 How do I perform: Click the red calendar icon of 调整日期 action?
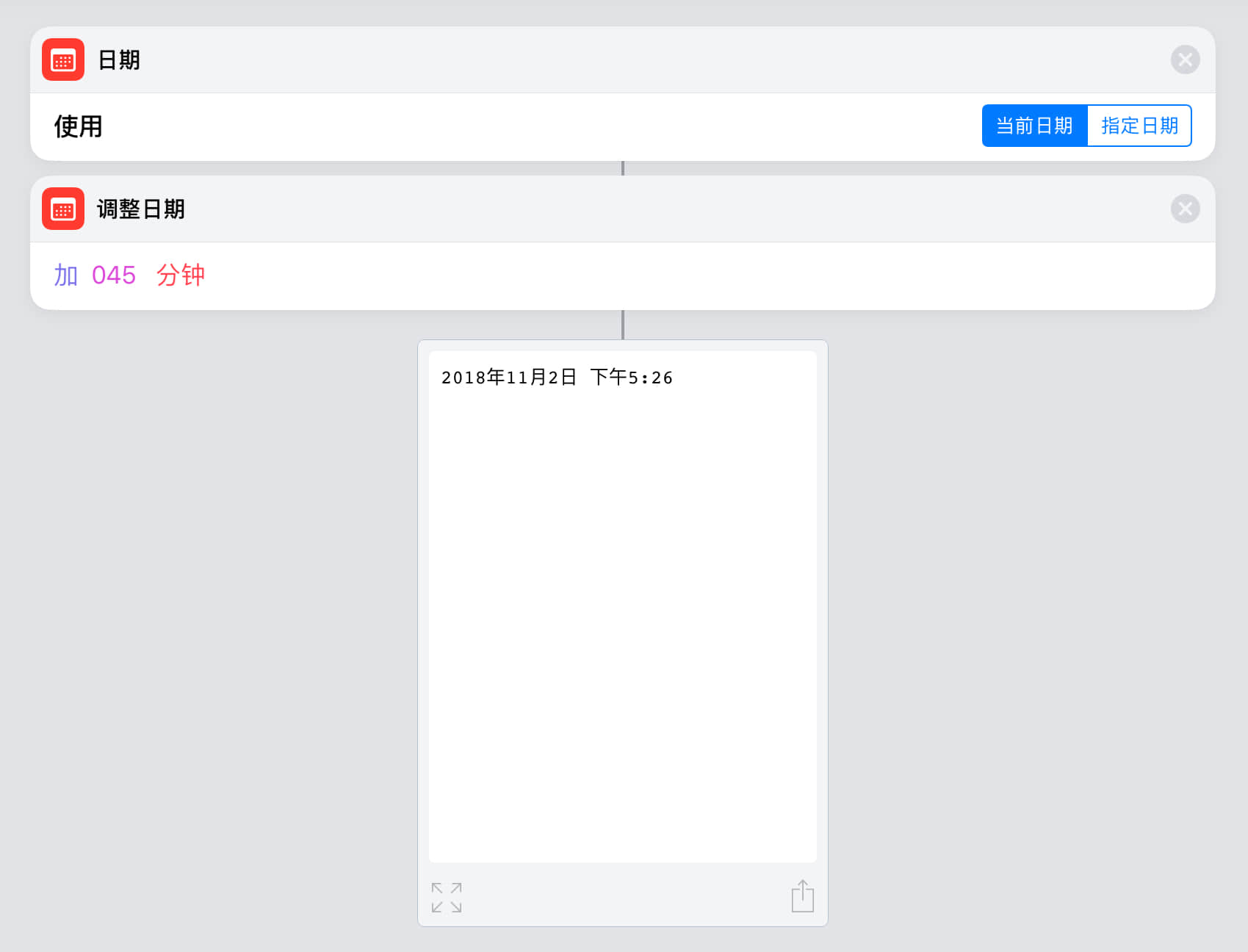pyautogui.click(x=63, y=209)
